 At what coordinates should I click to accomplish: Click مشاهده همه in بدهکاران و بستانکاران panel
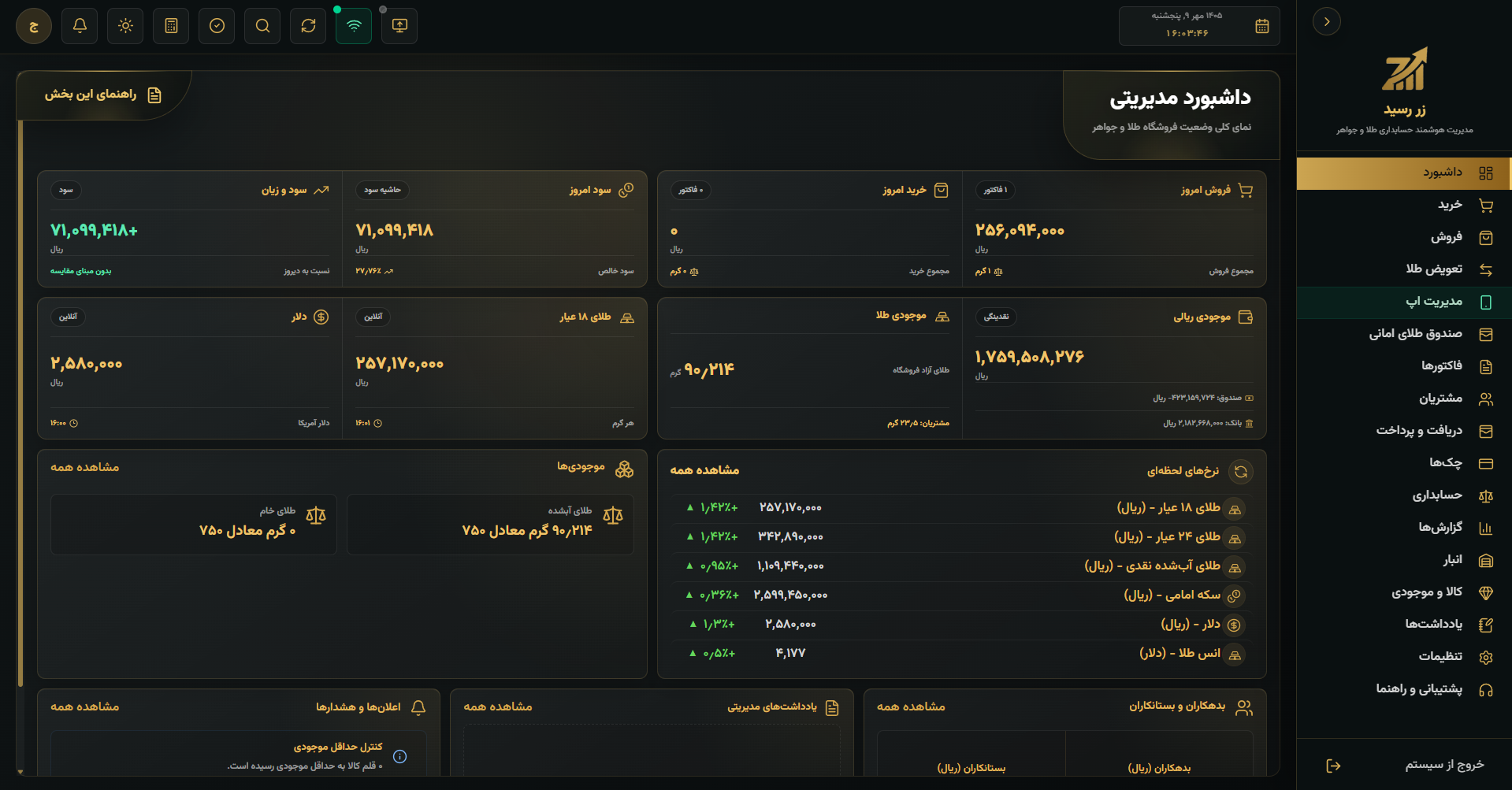911,707
